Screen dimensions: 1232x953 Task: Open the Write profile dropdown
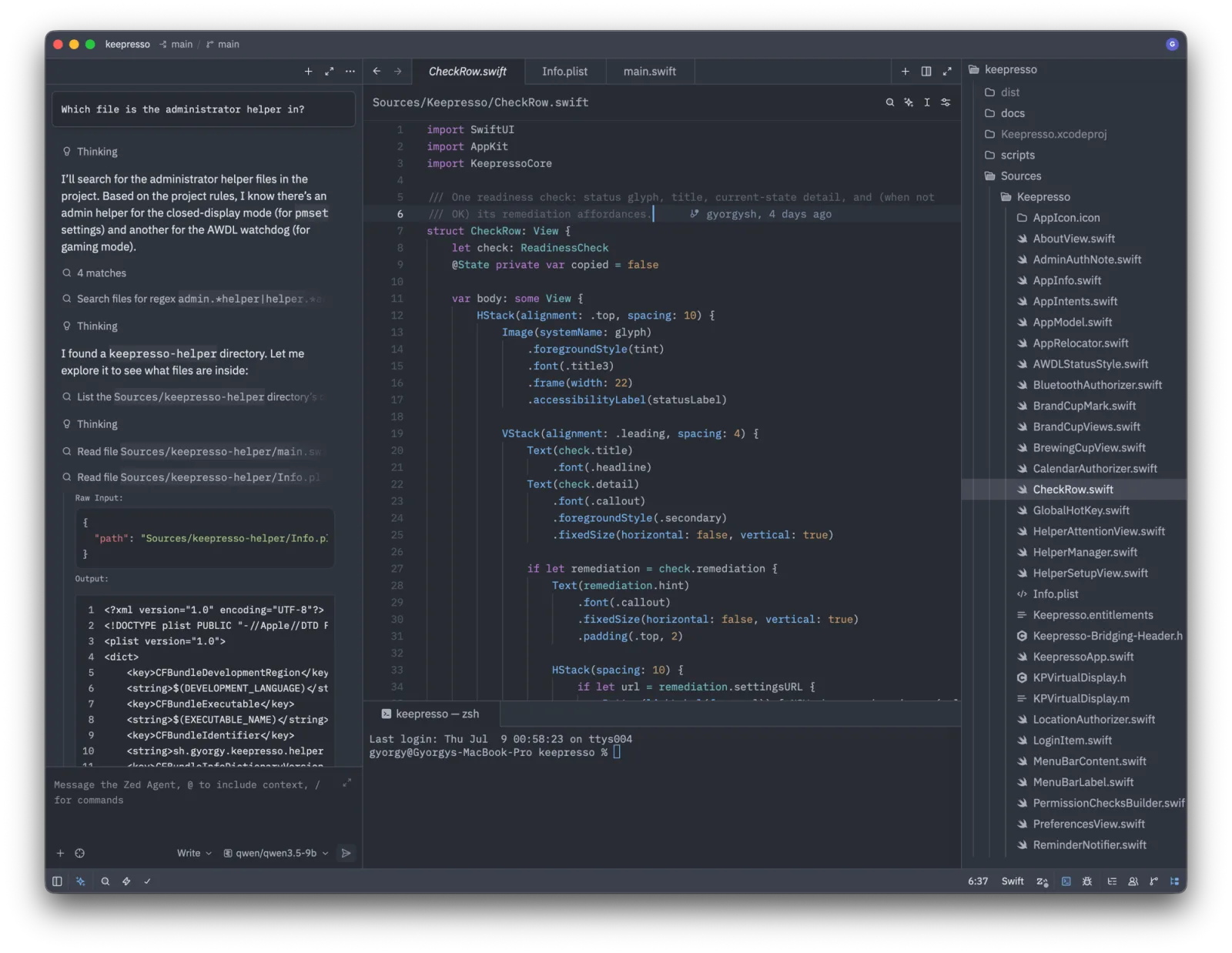point(194,853)
